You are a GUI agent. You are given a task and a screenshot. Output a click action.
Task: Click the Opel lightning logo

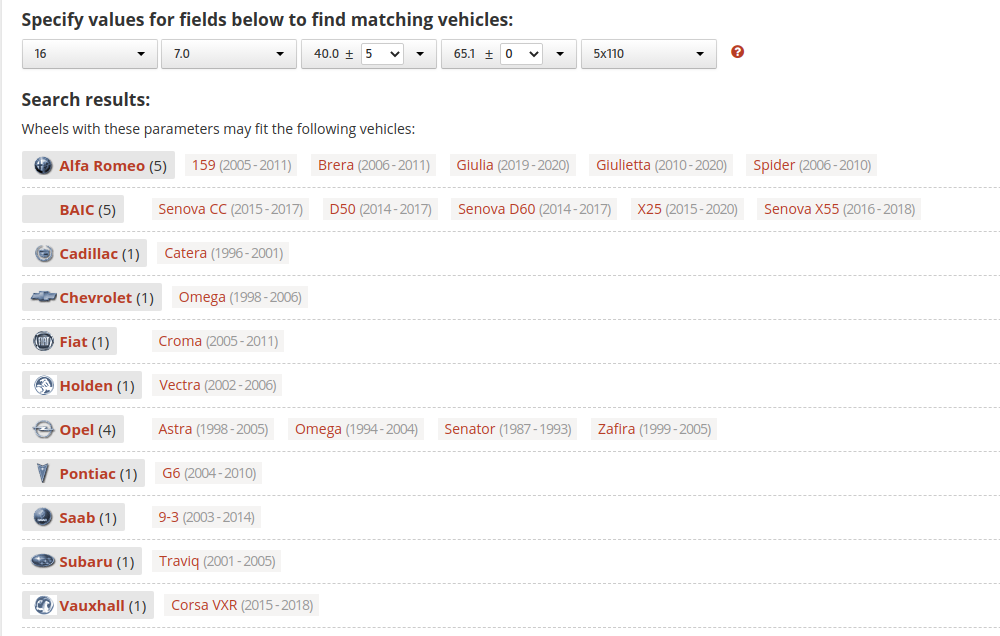(x=43, y=429)
